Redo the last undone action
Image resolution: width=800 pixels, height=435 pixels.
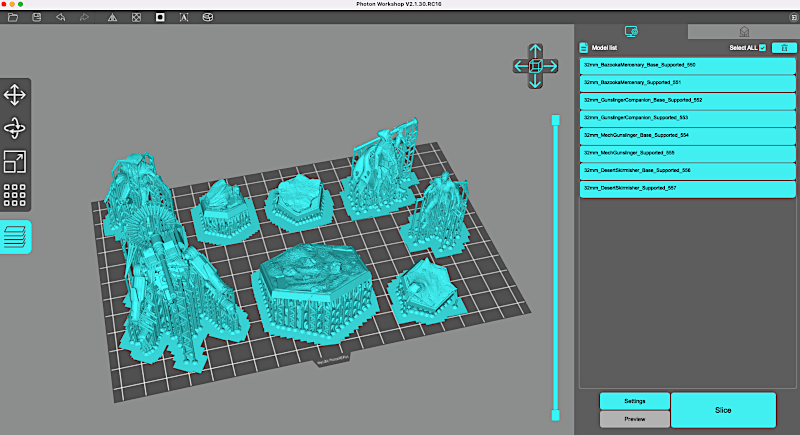(84, 17)
